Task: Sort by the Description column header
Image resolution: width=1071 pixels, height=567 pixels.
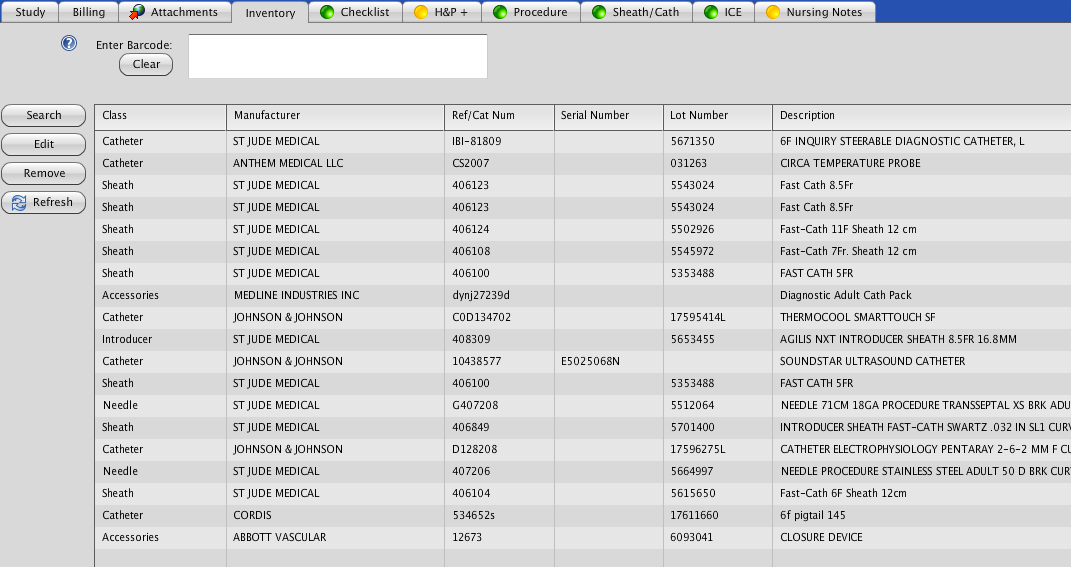Action: coord(921,117)
